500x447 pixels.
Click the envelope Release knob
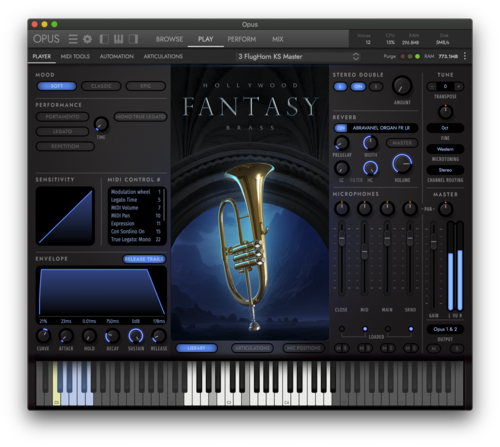(159, 336)
